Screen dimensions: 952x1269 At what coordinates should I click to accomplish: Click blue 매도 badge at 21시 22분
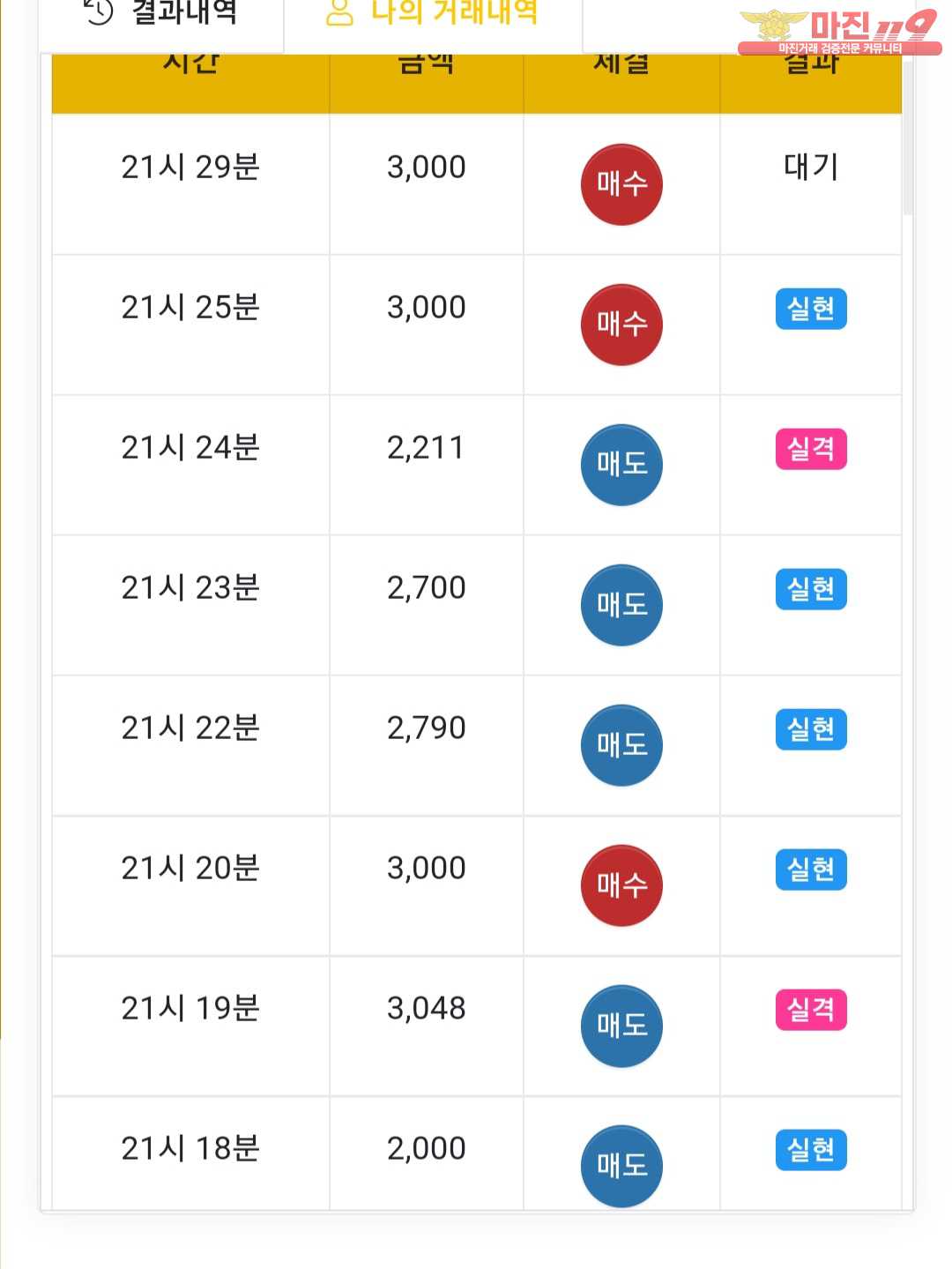point(621,745)
